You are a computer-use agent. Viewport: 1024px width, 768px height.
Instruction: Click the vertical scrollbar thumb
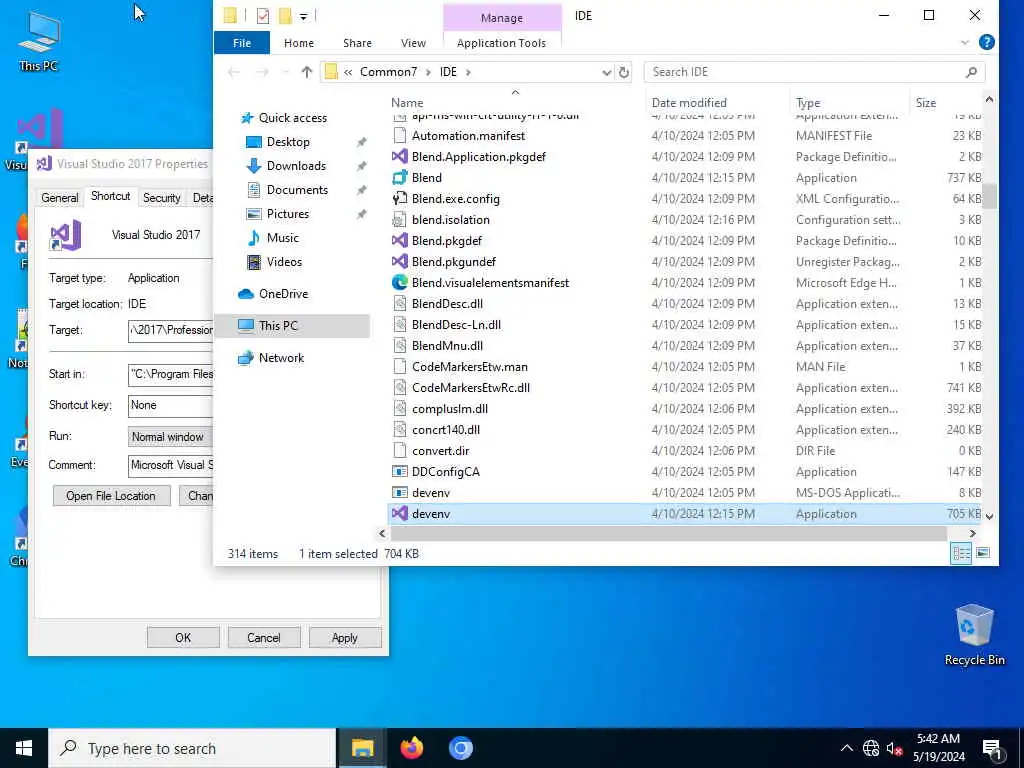pyautogui.click(x=989, y=196)
